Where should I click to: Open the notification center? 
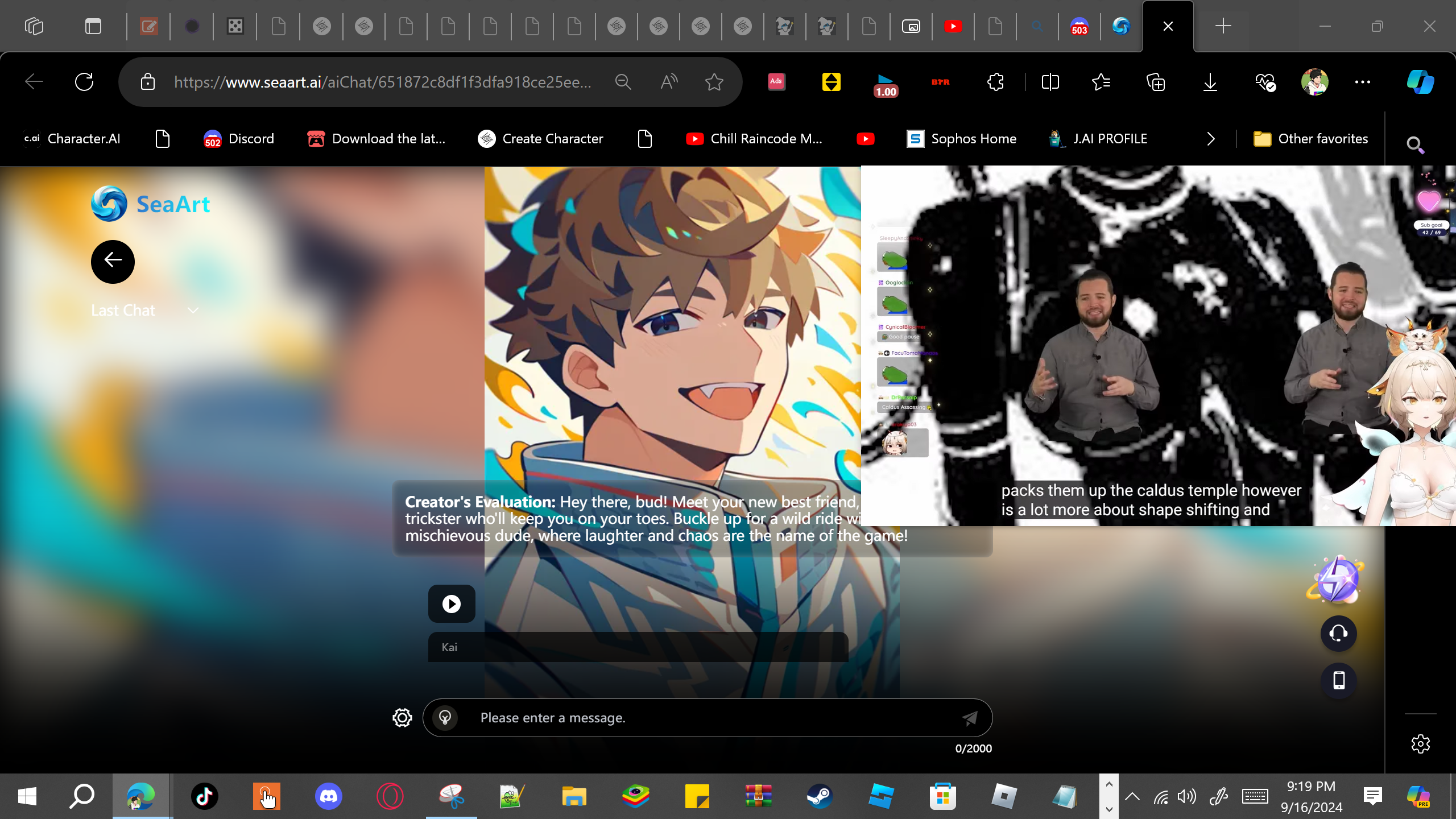1373,796
